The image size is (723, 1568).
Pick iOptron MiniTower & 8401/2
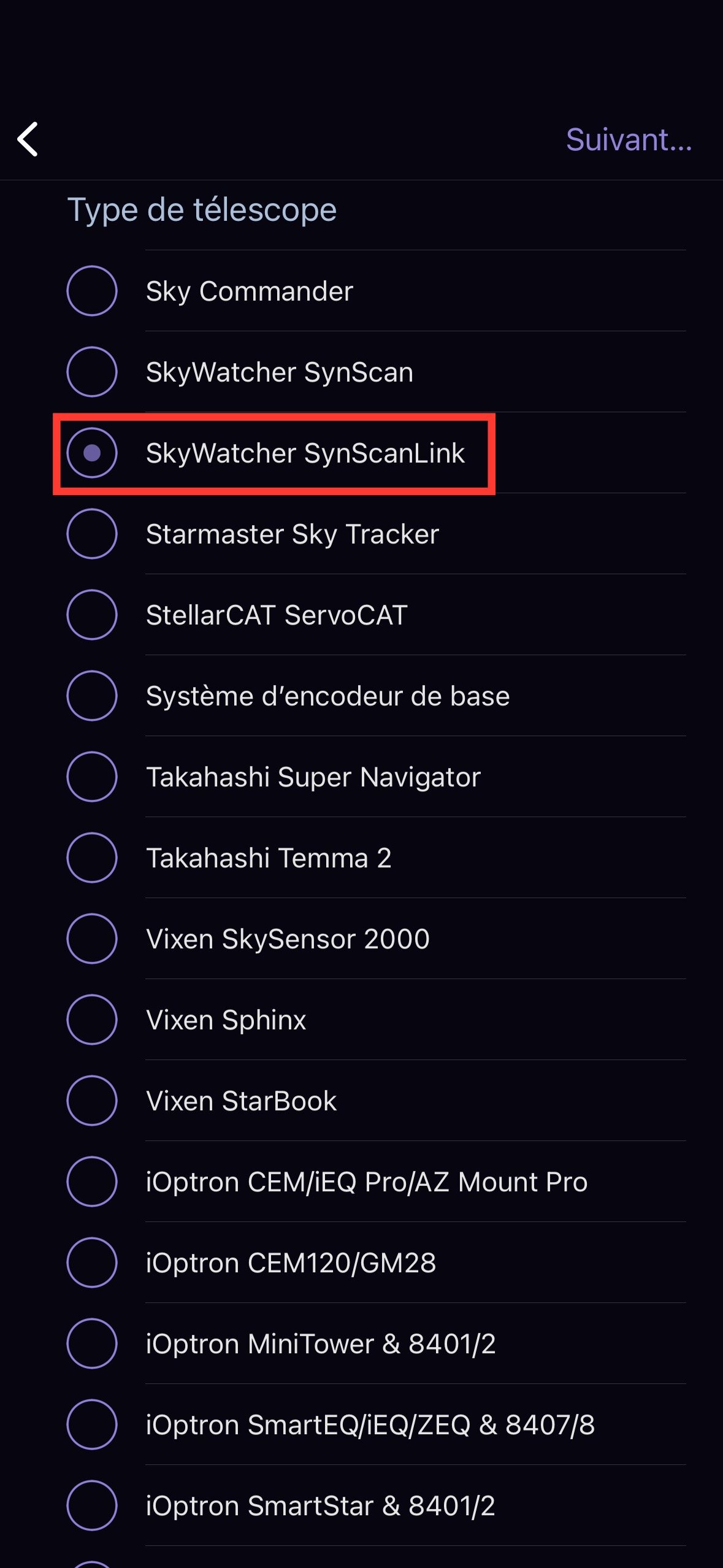(x=92, y=1343)
